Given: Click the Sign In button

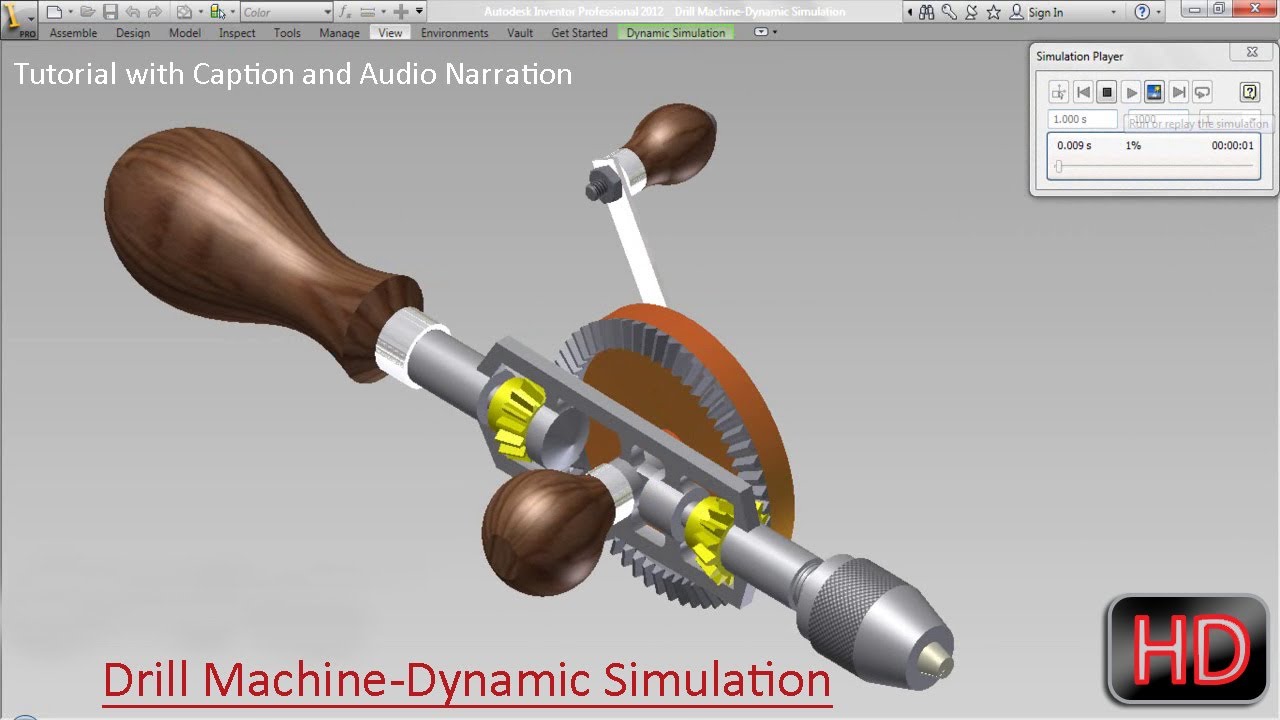Looking at the screenshot, I should click(1036, 12).
